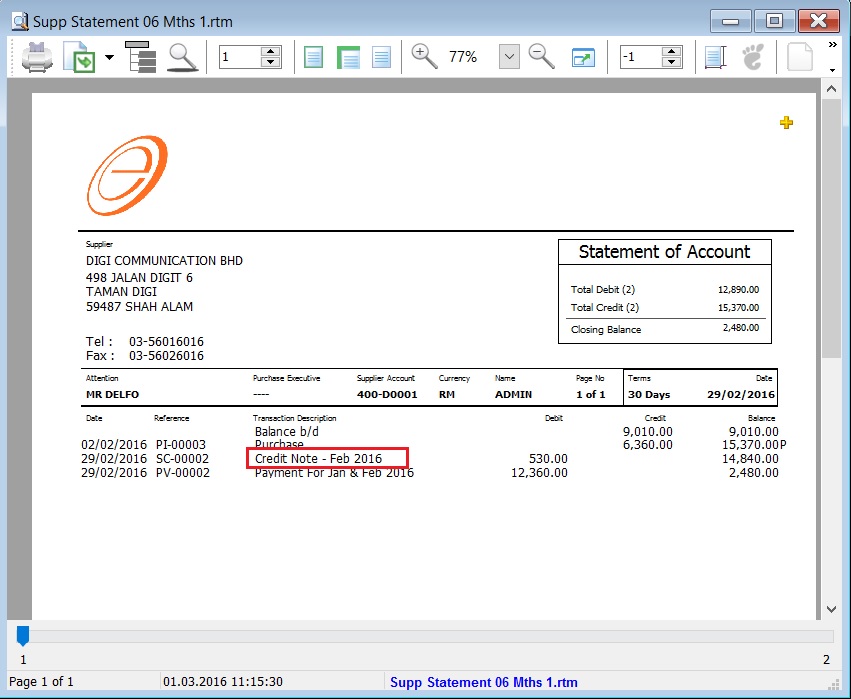
Task: Select the Print icon
Action: pos(37,56)
